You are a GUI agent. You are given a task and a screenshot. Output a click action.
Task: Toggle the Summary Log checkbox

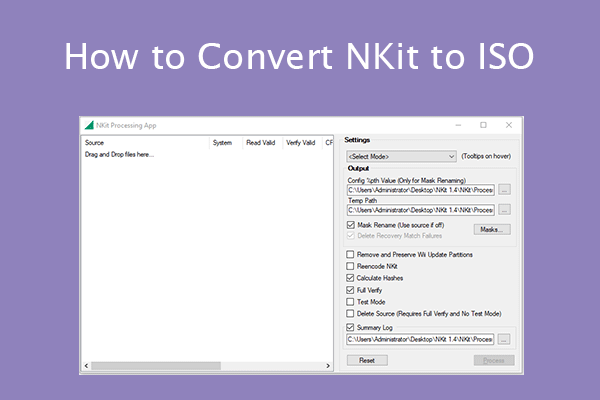point(350,327)
